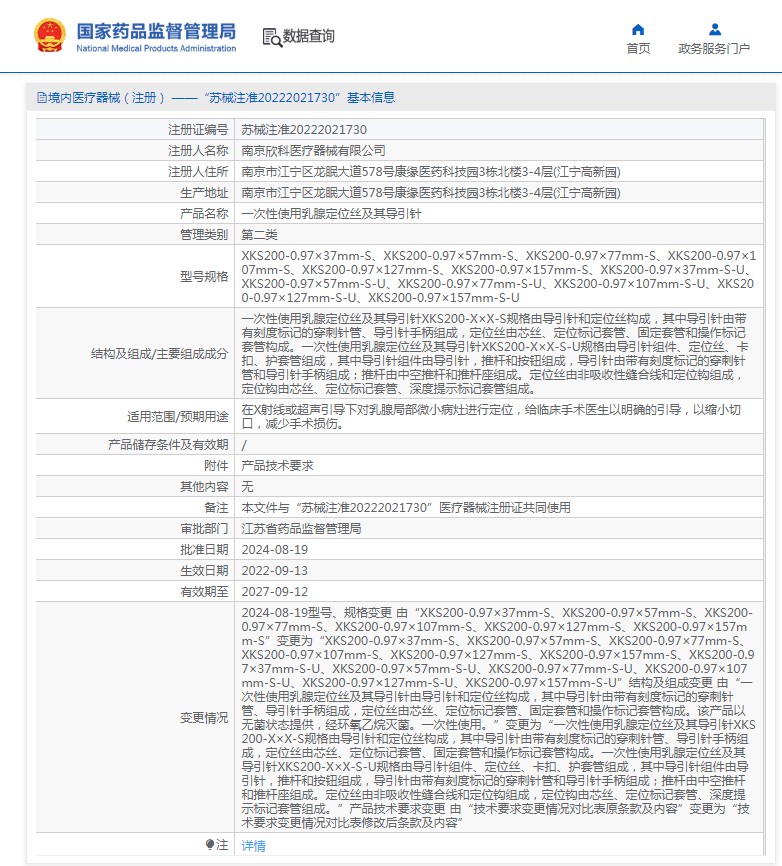Select expiry date 2027-09-12
This screenshot has height=866, width=782.
(x=274, y=592)
